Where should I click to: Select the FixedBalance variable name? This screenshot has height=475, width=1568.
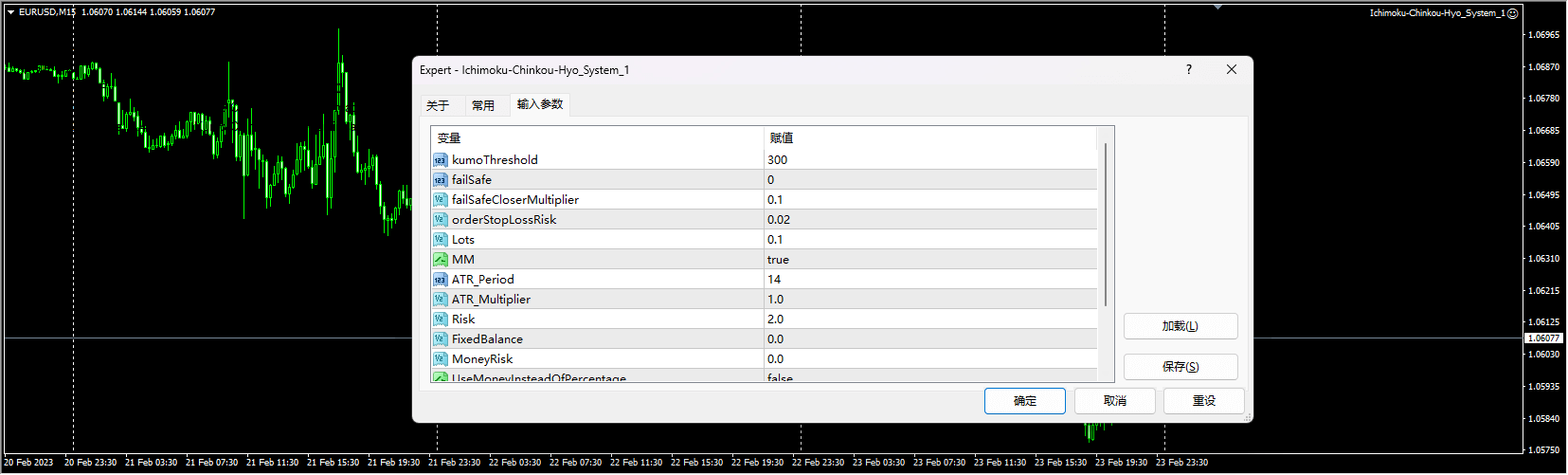click(487, 339)
